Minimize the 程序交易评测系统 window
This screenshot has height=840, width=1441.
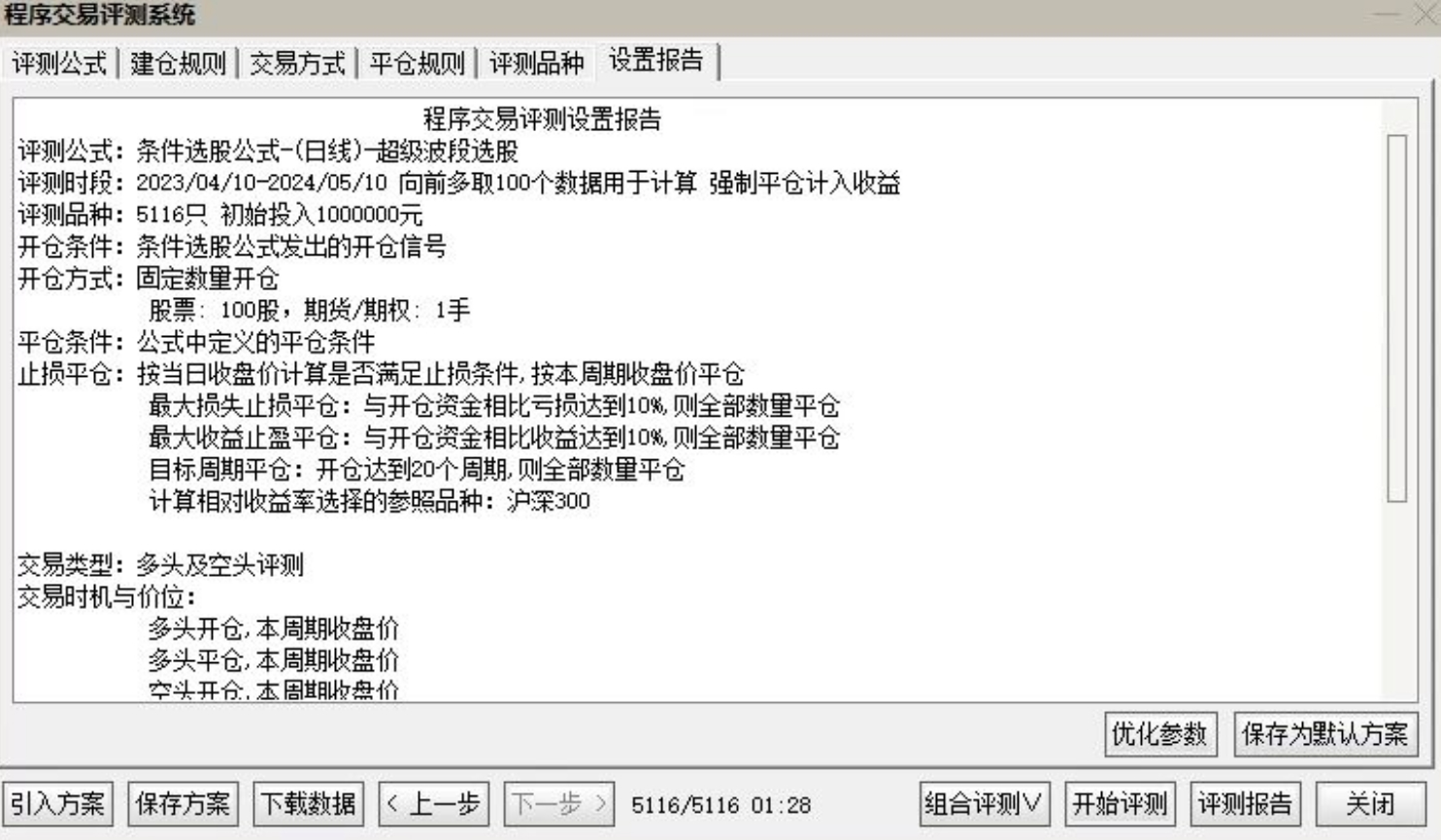click(1387, 15)
